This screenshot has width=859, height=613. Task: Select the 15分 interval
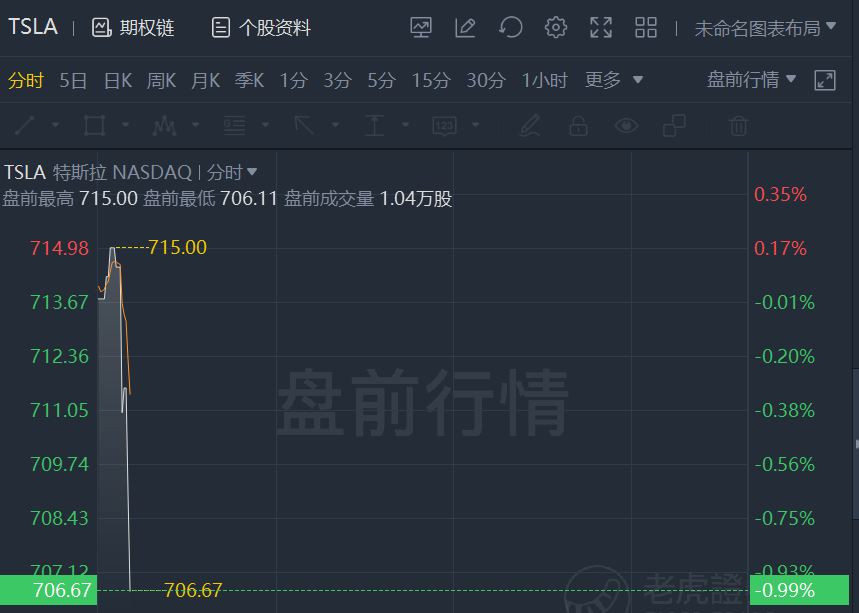(431, 81)
